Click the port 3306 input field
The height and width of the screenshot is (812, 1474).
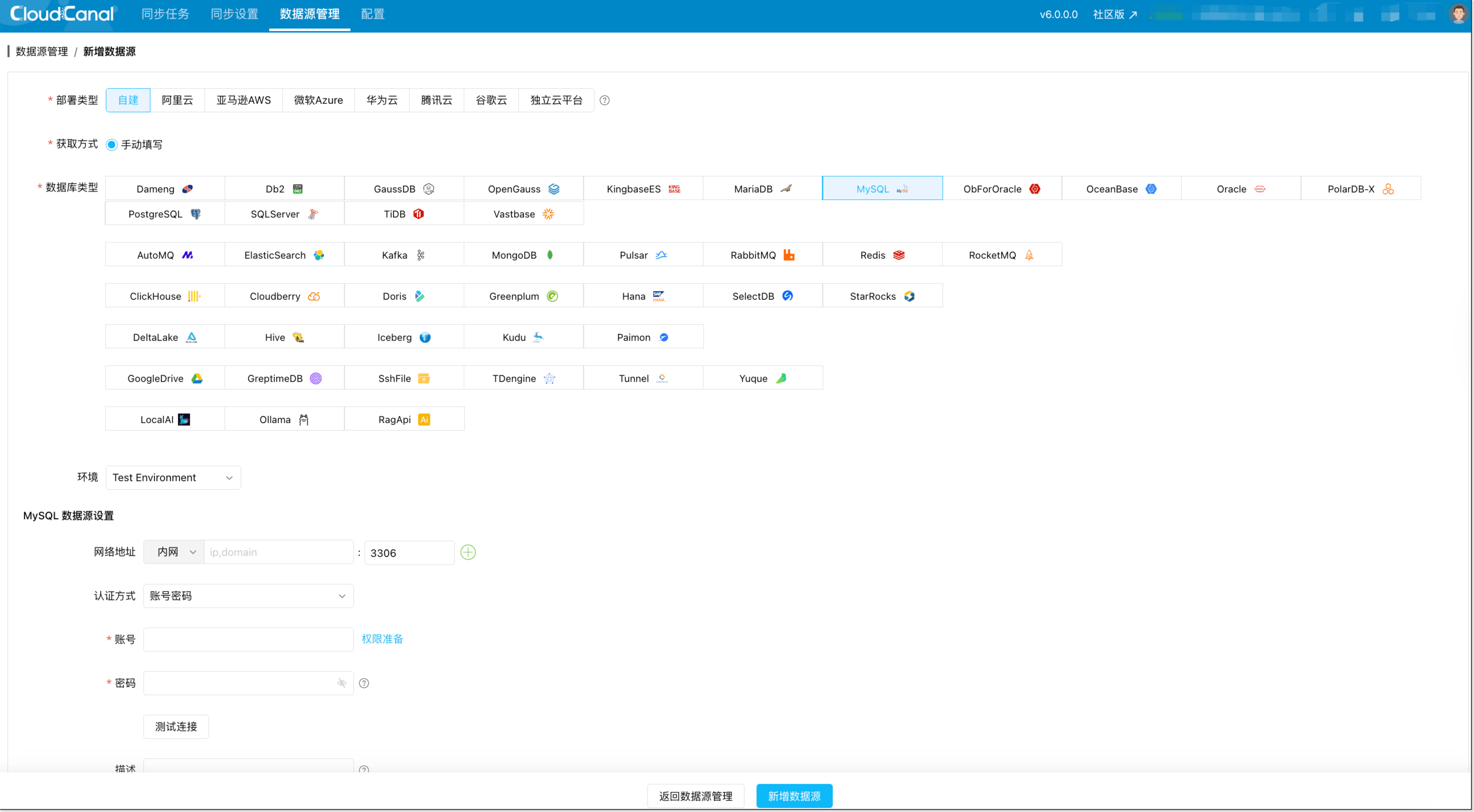(410, 553)
